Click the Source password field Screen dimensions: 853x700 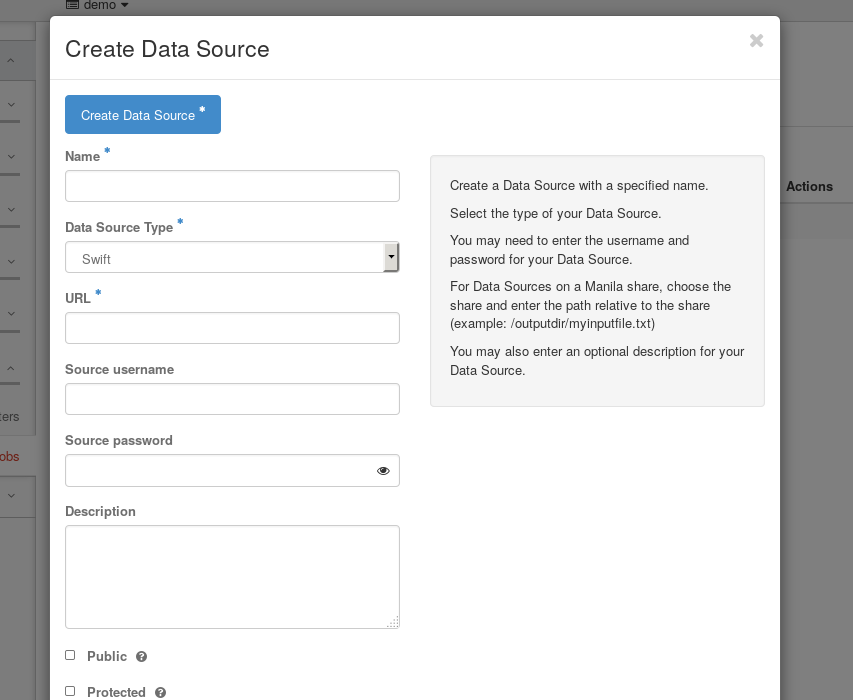click(x=232, y=470)
